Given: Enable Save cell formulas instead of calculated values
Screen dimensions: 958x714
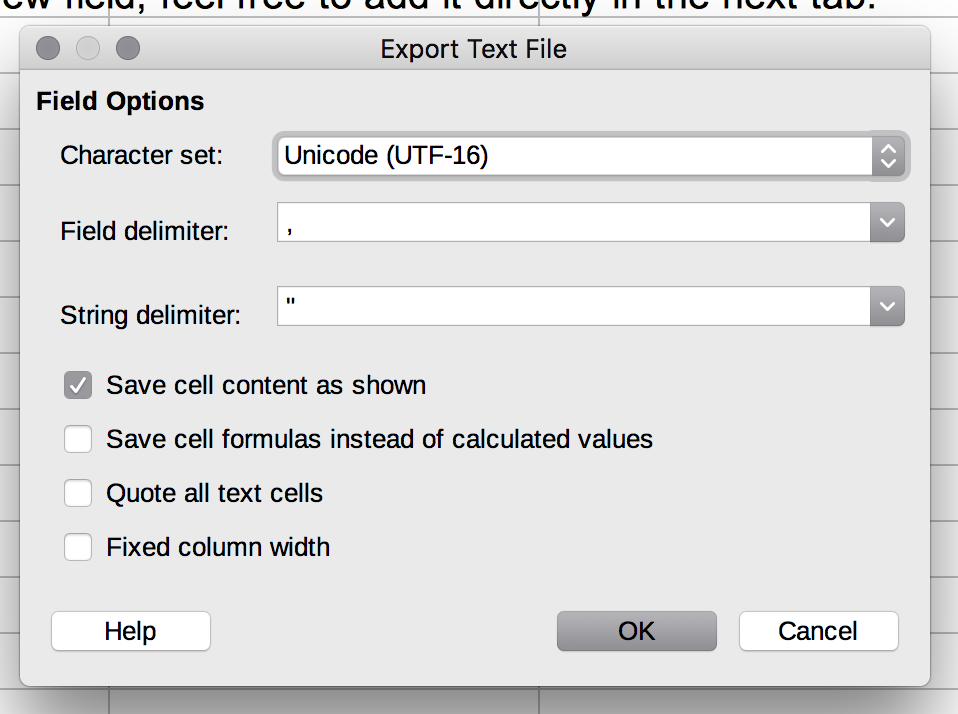Looking at the screenshot, I should click(78, 439).
